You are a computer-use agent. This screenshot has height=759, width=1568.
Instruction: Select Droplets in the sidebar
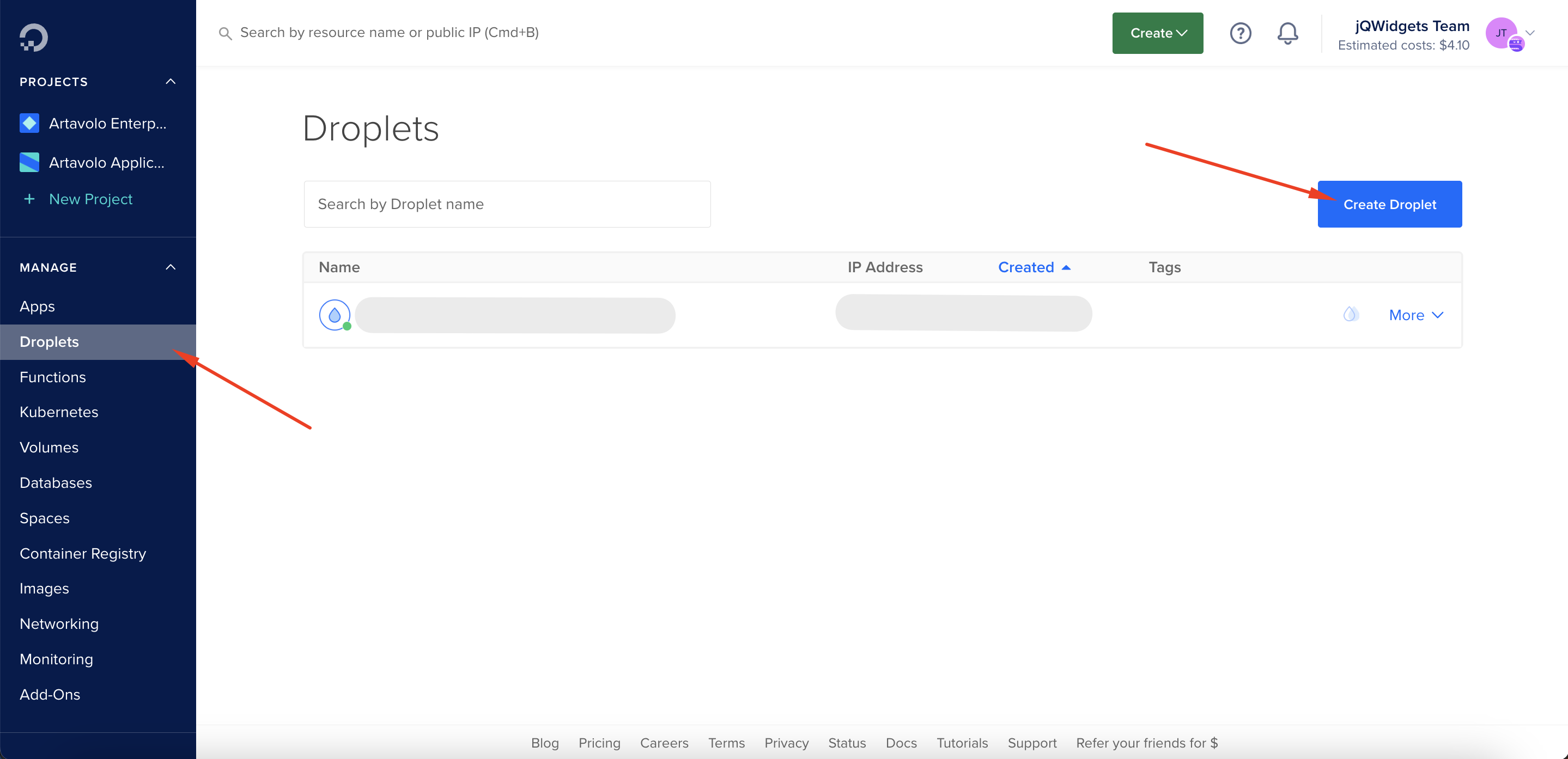(x=98, y=342)
